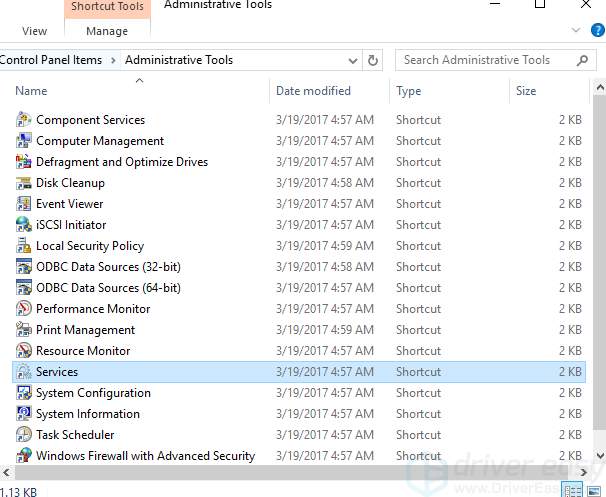
Task: Expand the Control Panel Items breadcrumb arrow
Action: click(113, 60)
